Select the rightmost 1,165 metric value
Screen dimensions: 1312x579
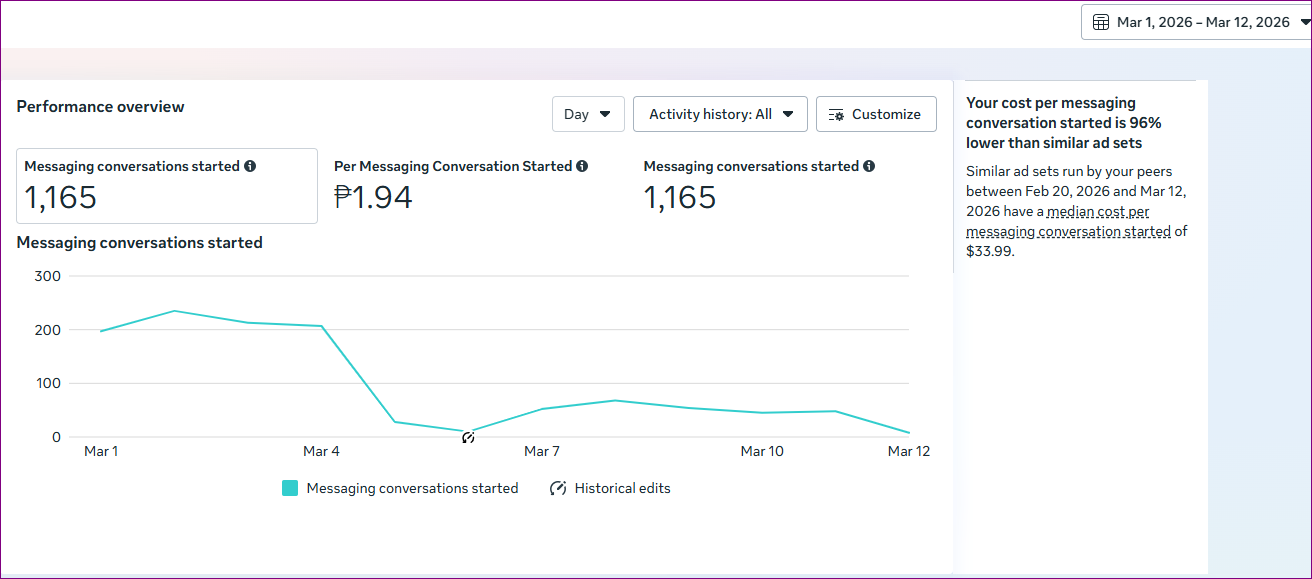(x=680, y=197)
